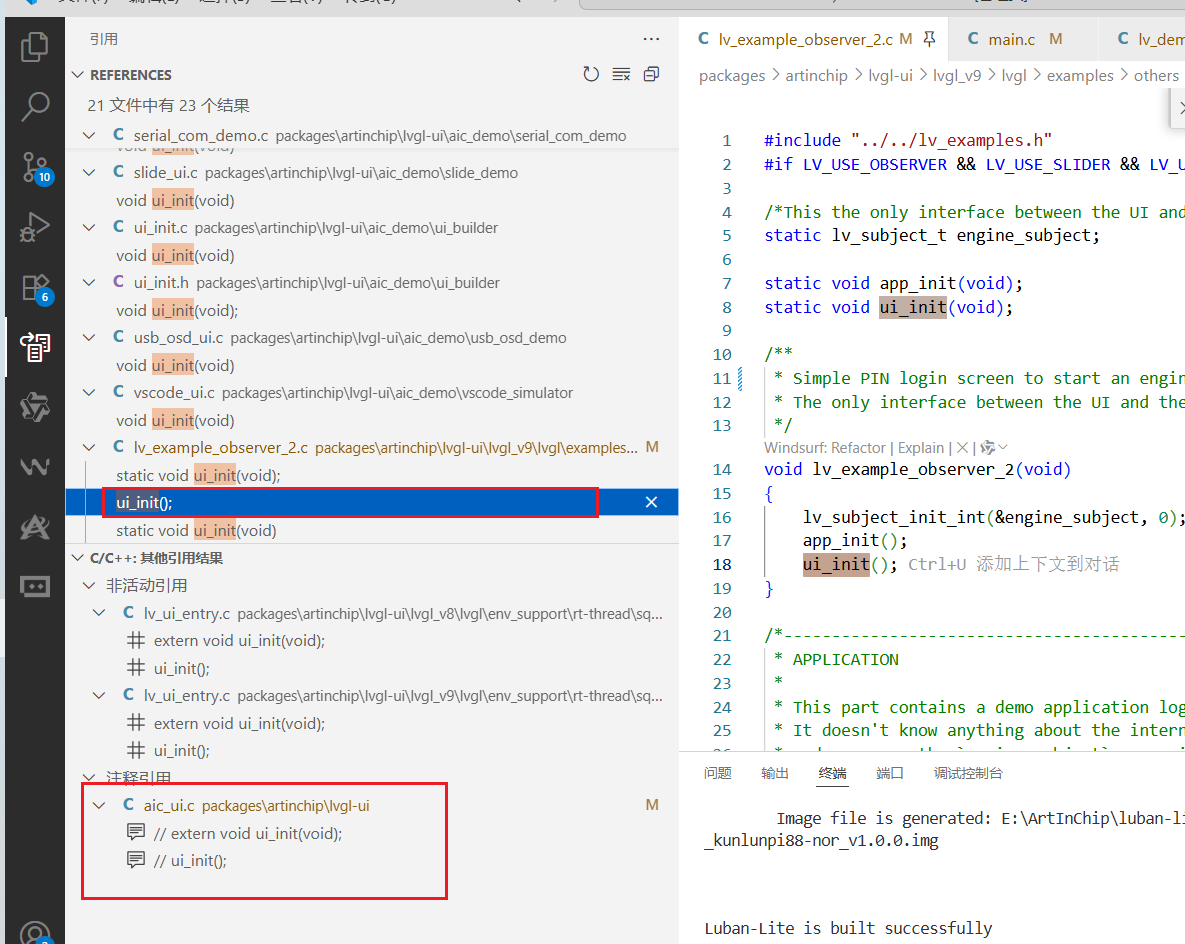Open the references panel more actions menu
Screen dimensions: 1185x944
pos(651,39)
